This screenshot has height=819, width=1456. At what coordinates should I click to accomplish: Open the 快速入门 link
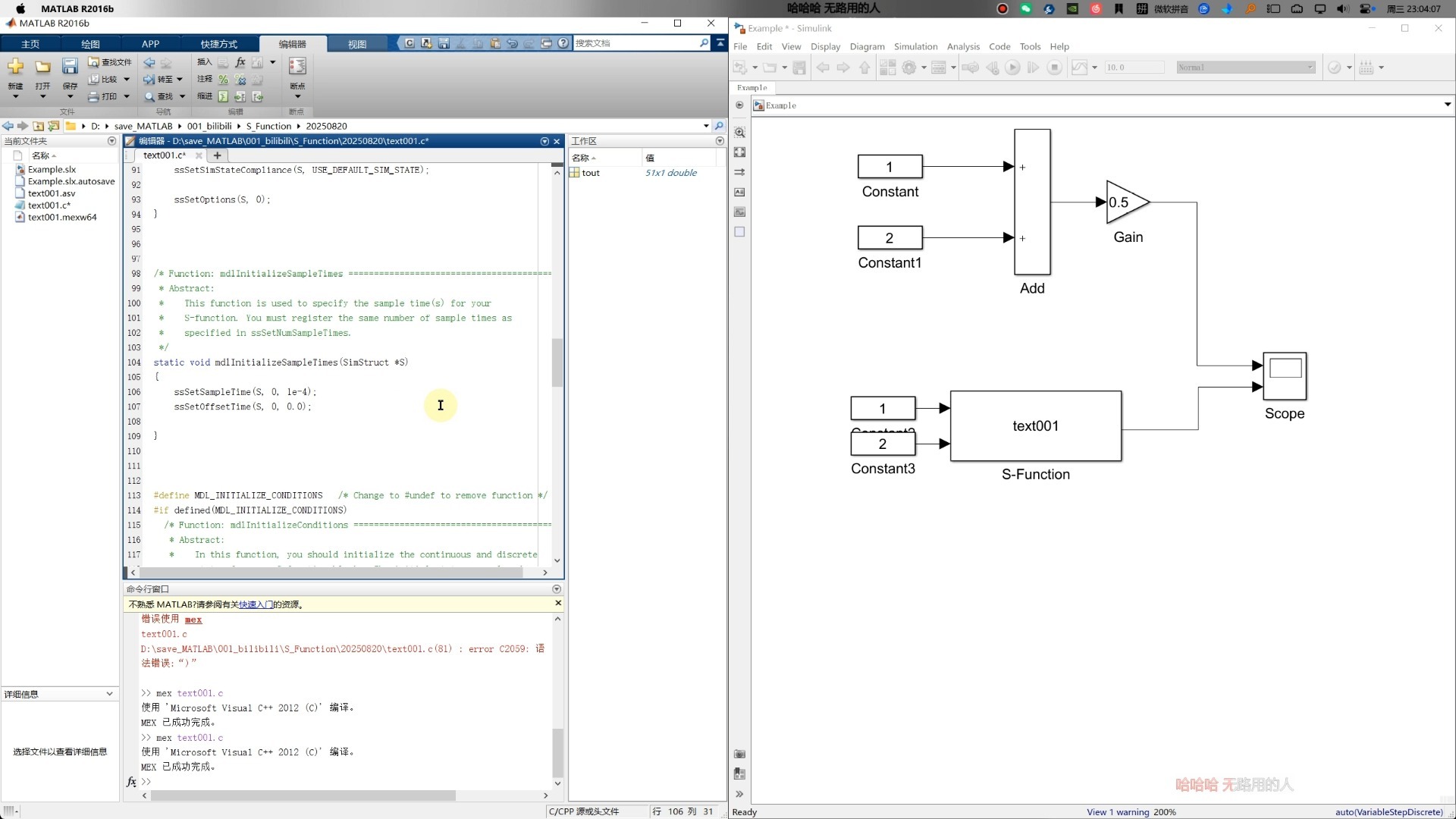coord(256,604)
